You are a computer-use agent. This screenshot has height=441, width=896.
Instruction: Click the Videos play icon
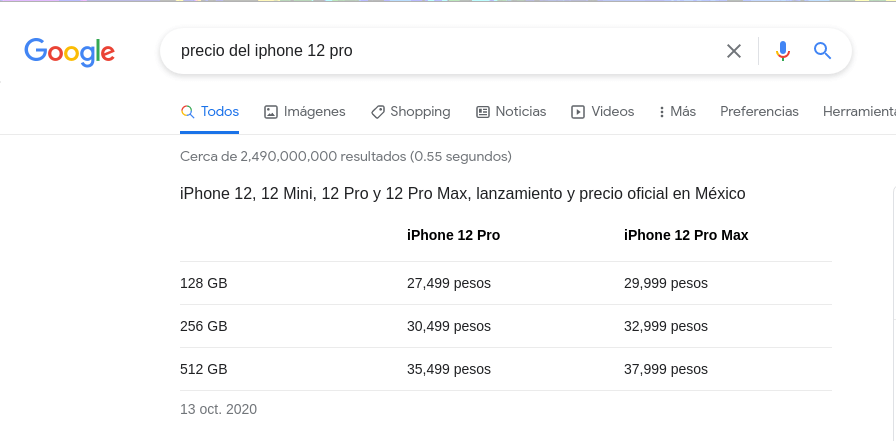[x=578, y=112]
